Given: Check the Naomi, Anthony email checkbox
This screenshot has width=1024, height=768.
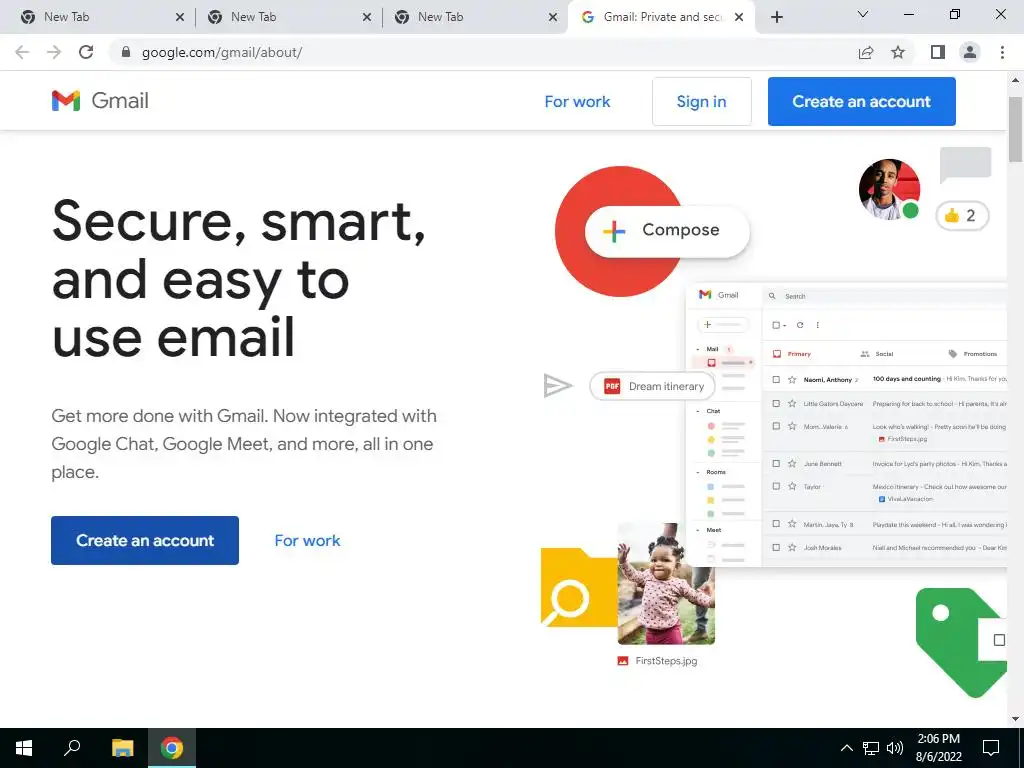Looking at the screenshot, I should point(776,379).
